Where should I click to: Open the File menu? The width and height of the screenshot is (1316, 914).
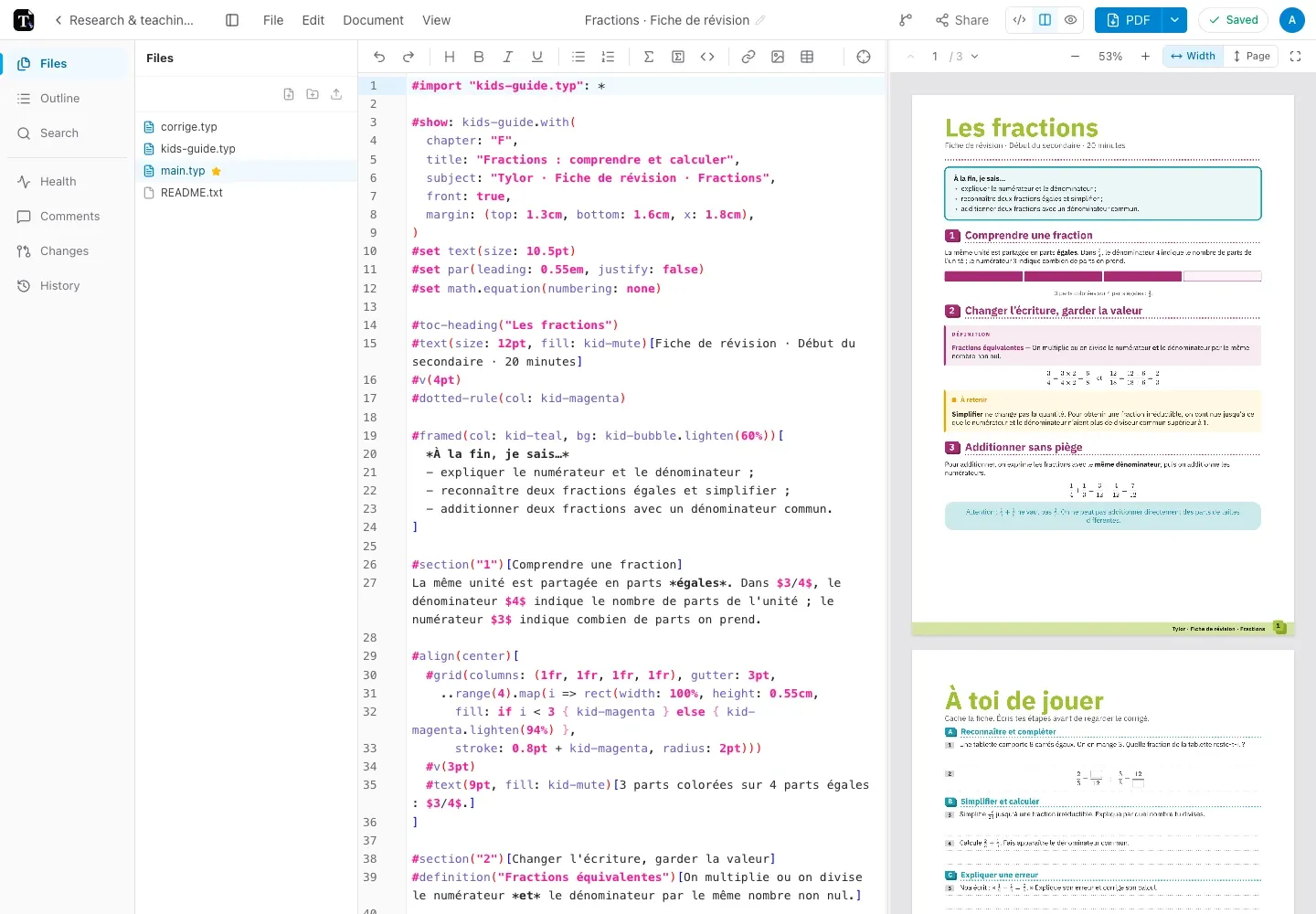pyautogui.click(x=273, y=20)
